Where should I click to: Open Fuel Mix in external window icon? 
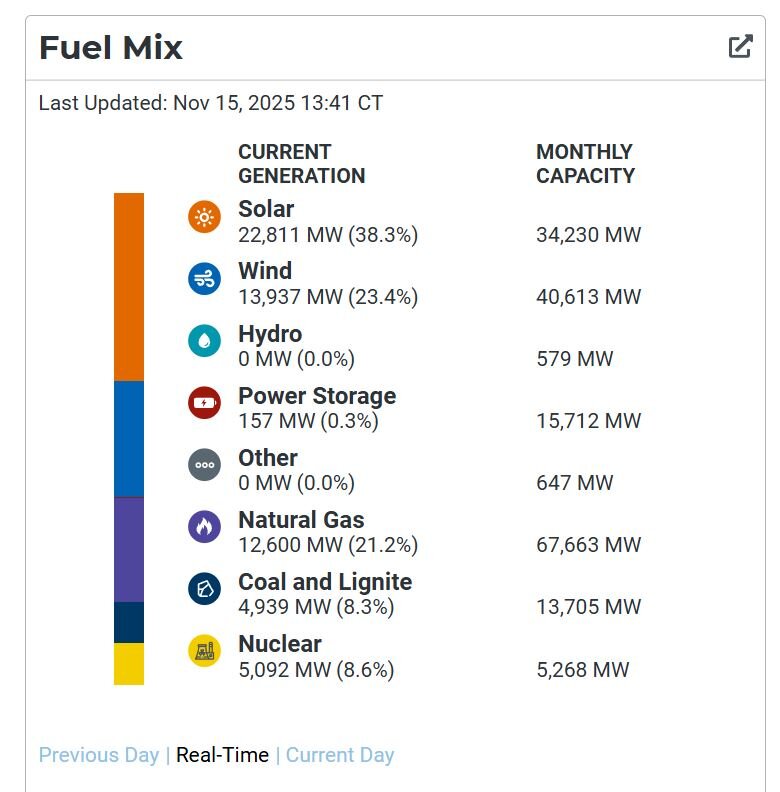tap(740, 46)
